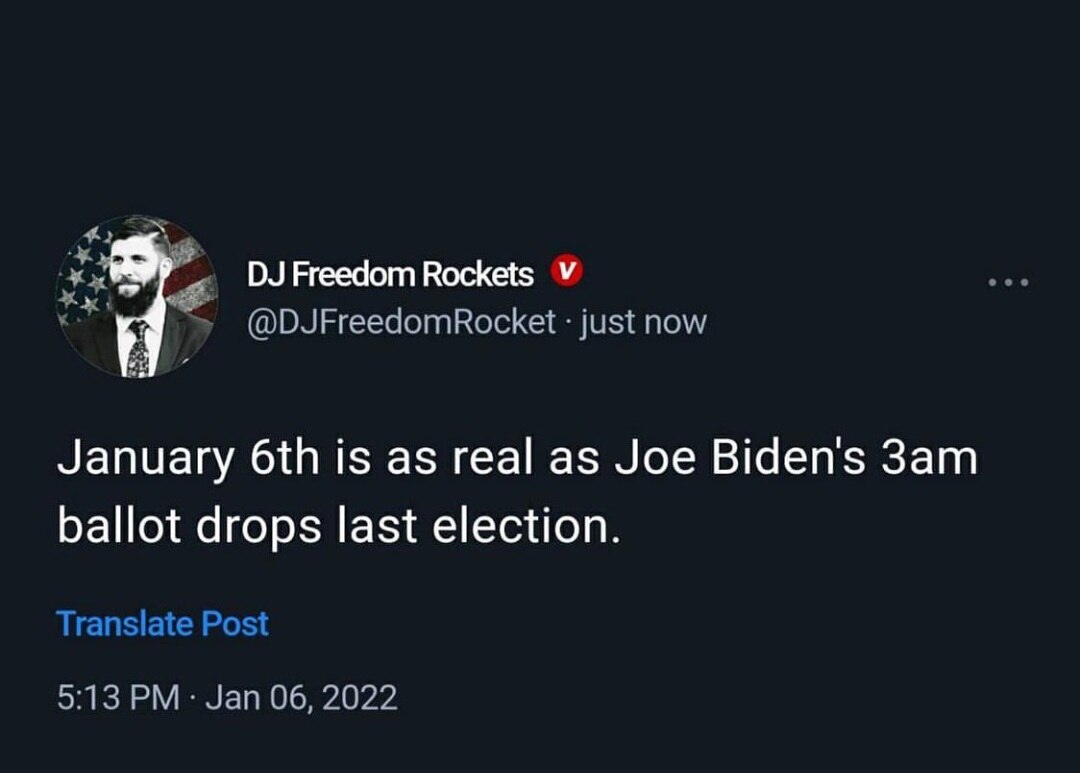The height and width of the screenshot is (773, 1080).
Task: Click the Translate Post link
Action: click(163, 624)
